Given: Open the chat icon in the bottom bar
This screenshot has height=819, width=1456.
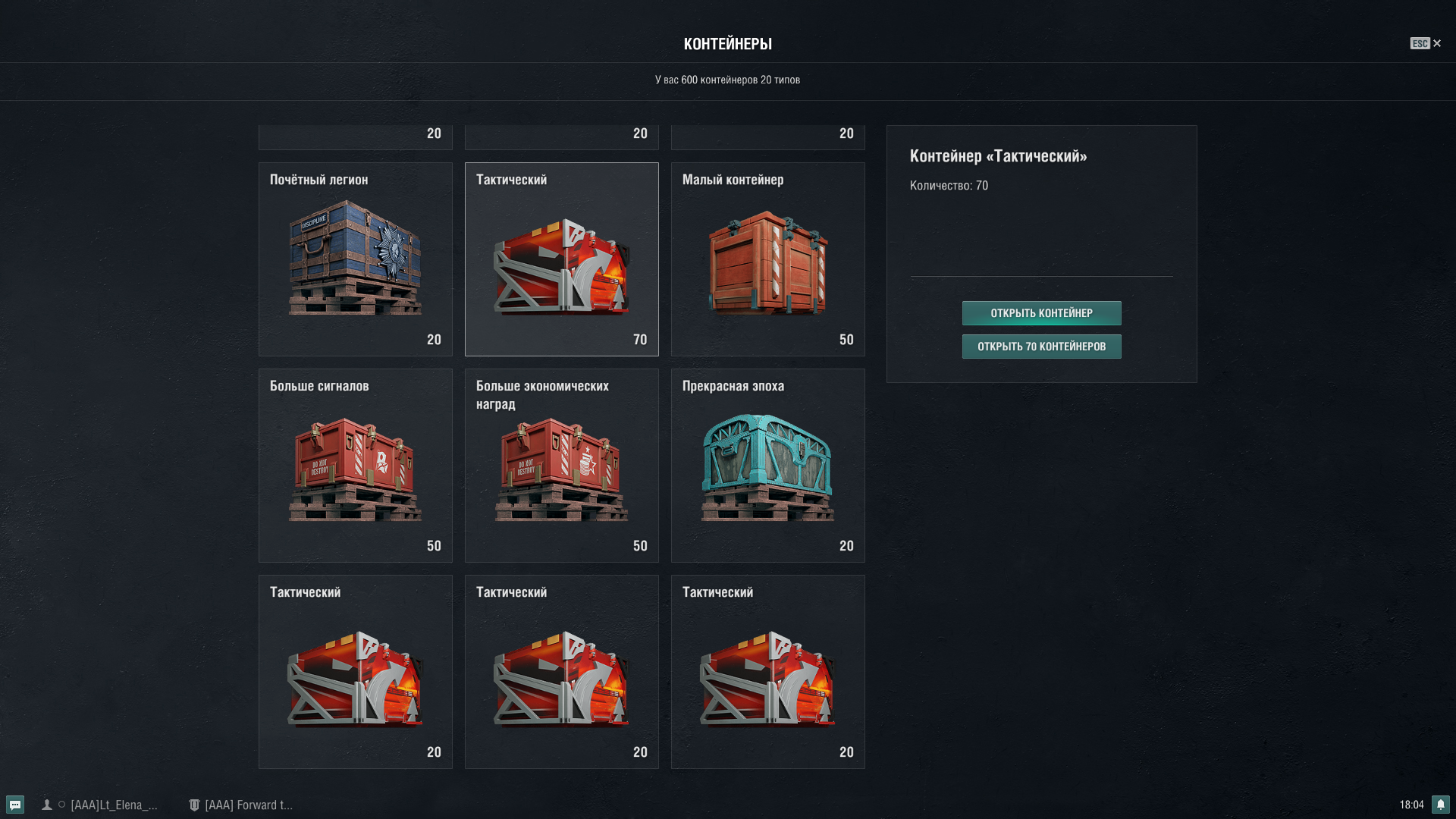Looking at the screenshot, I should tap(15, 805).
